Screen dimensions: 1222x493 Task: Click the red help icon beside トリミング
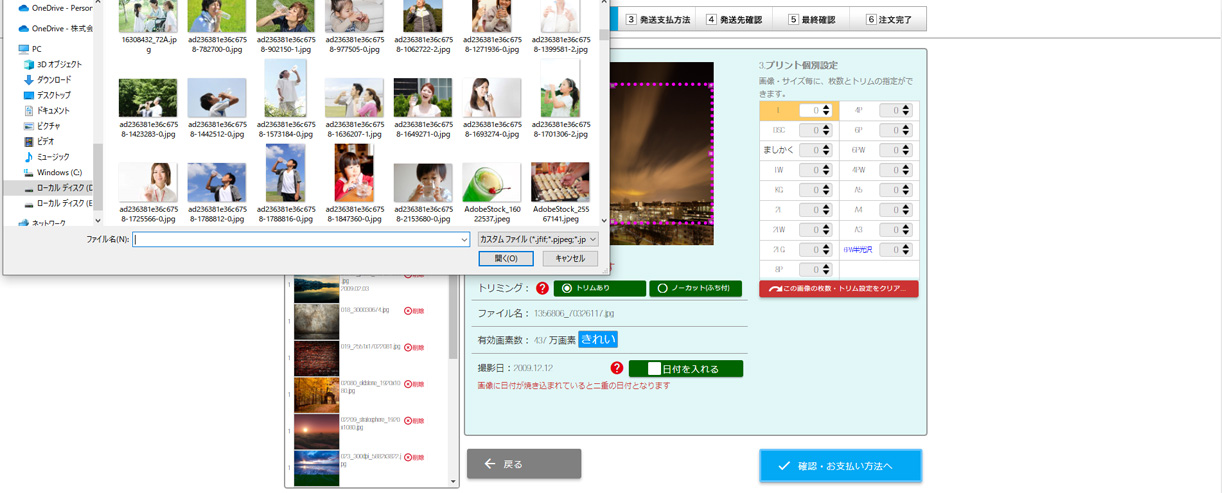[x=542, y=288]
